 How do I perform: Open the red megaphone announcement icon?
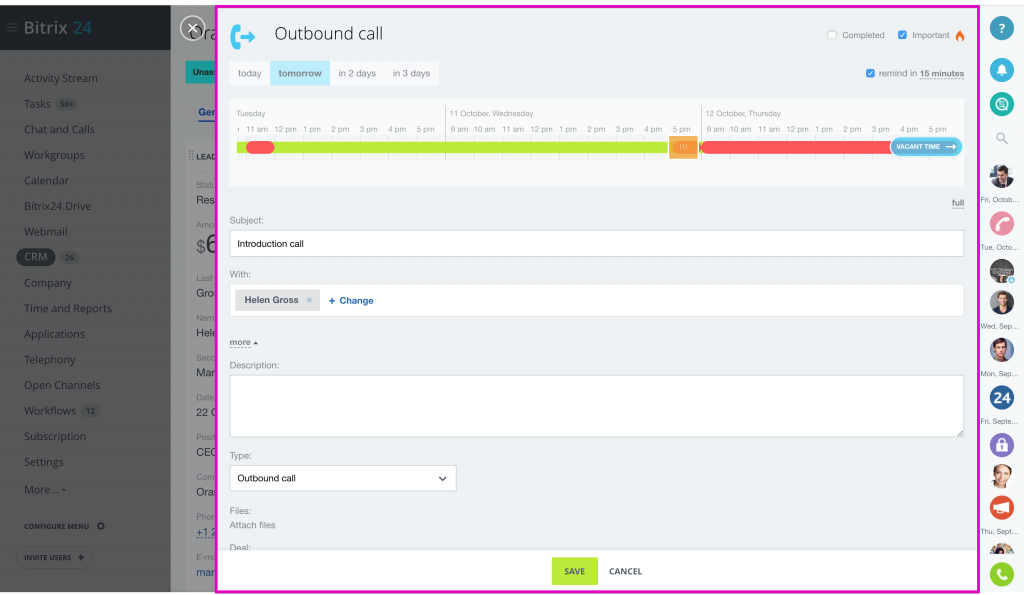pos(1001,507)
